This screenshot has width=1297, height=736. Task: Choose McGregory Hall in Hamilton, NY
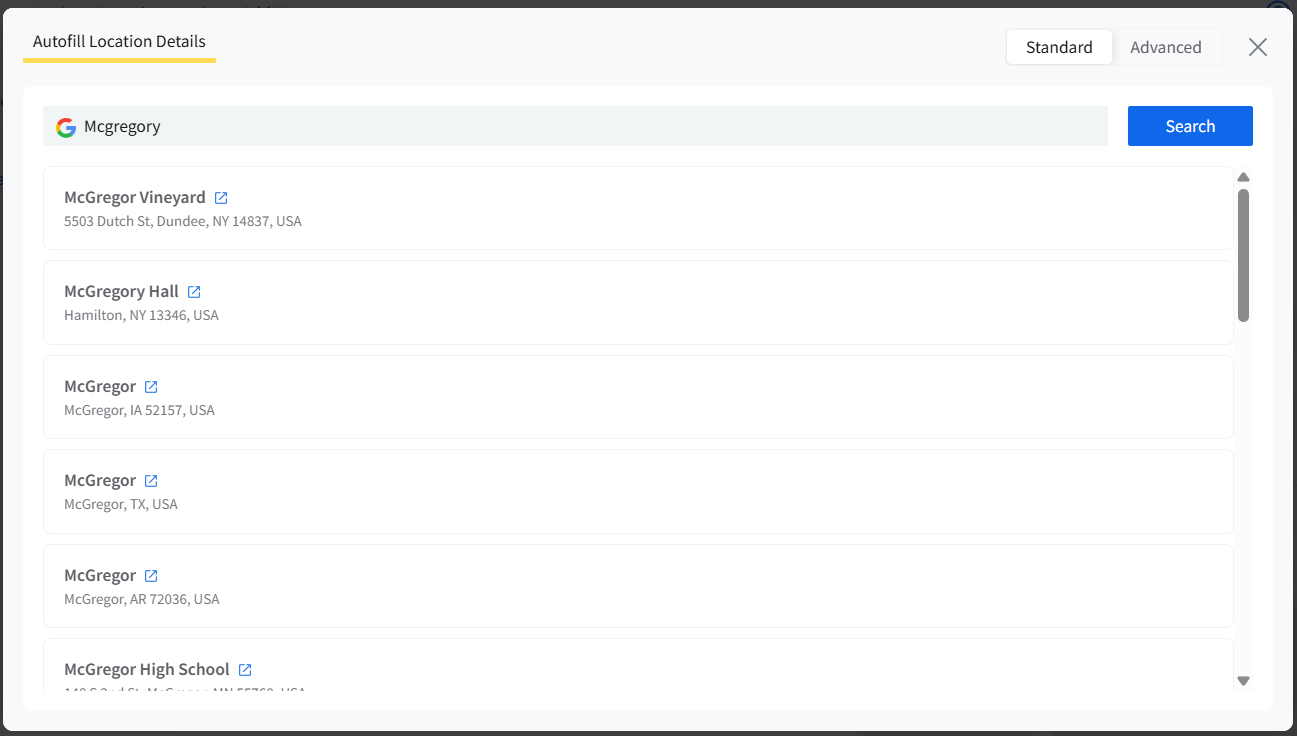click(638, 303)
